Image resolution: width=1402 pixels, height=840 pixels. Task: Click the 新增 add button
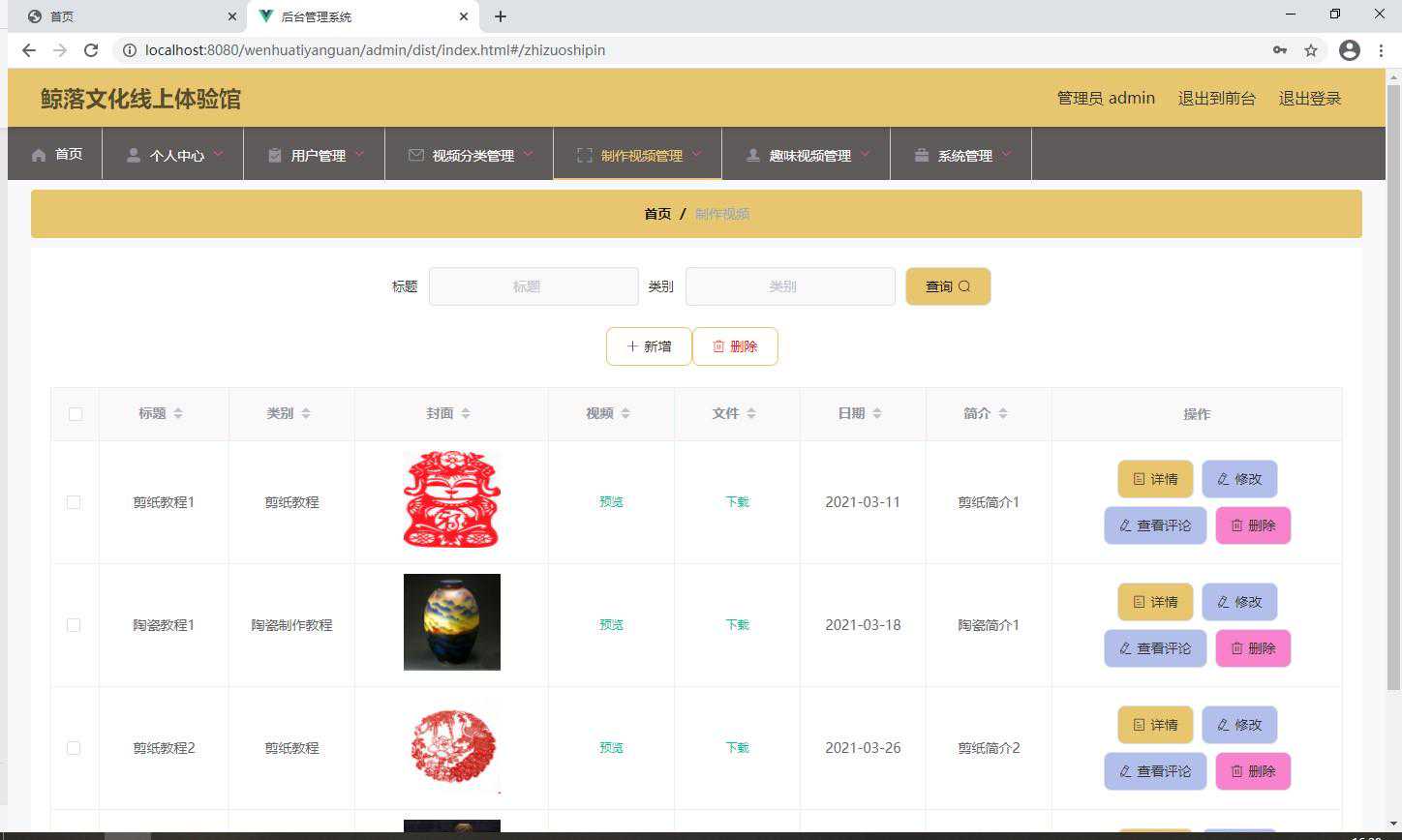(649, 346)
